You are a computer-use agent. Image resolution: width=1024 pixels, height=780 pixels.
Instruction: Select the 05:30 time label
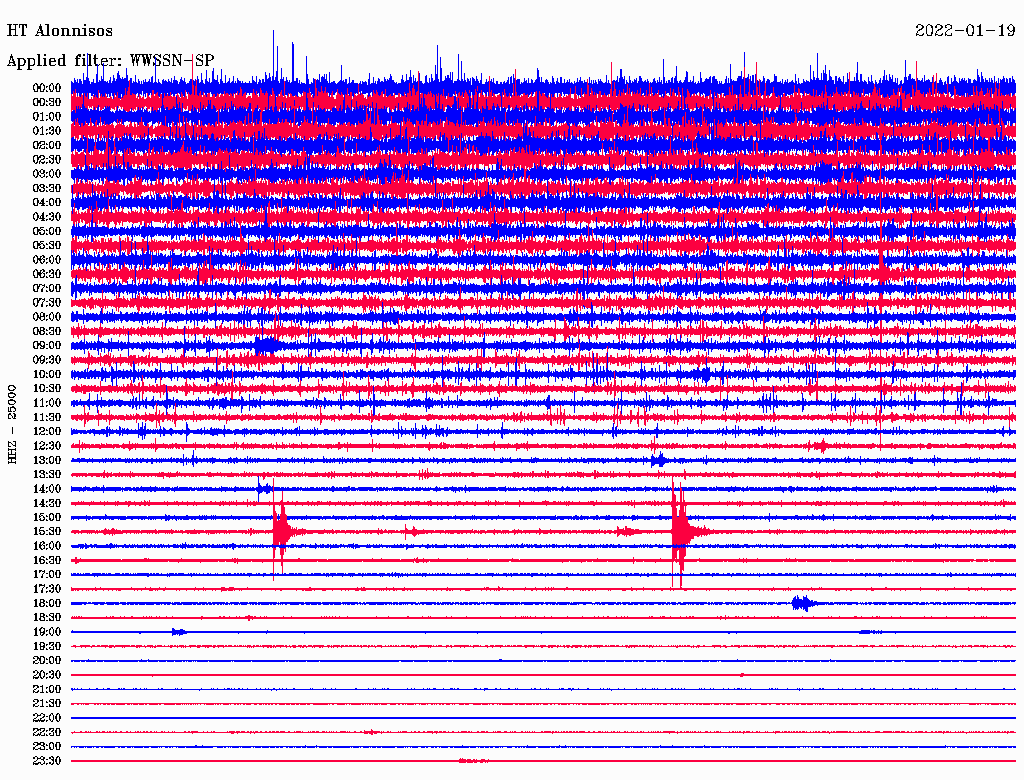[x=47, y=245]
